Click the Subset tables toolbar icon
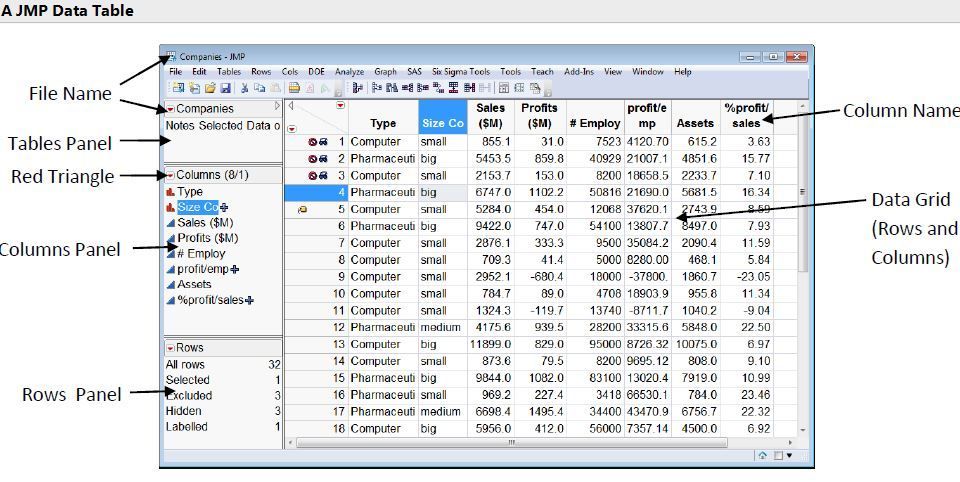The image size is (960, 482). [x=377, y=88]
